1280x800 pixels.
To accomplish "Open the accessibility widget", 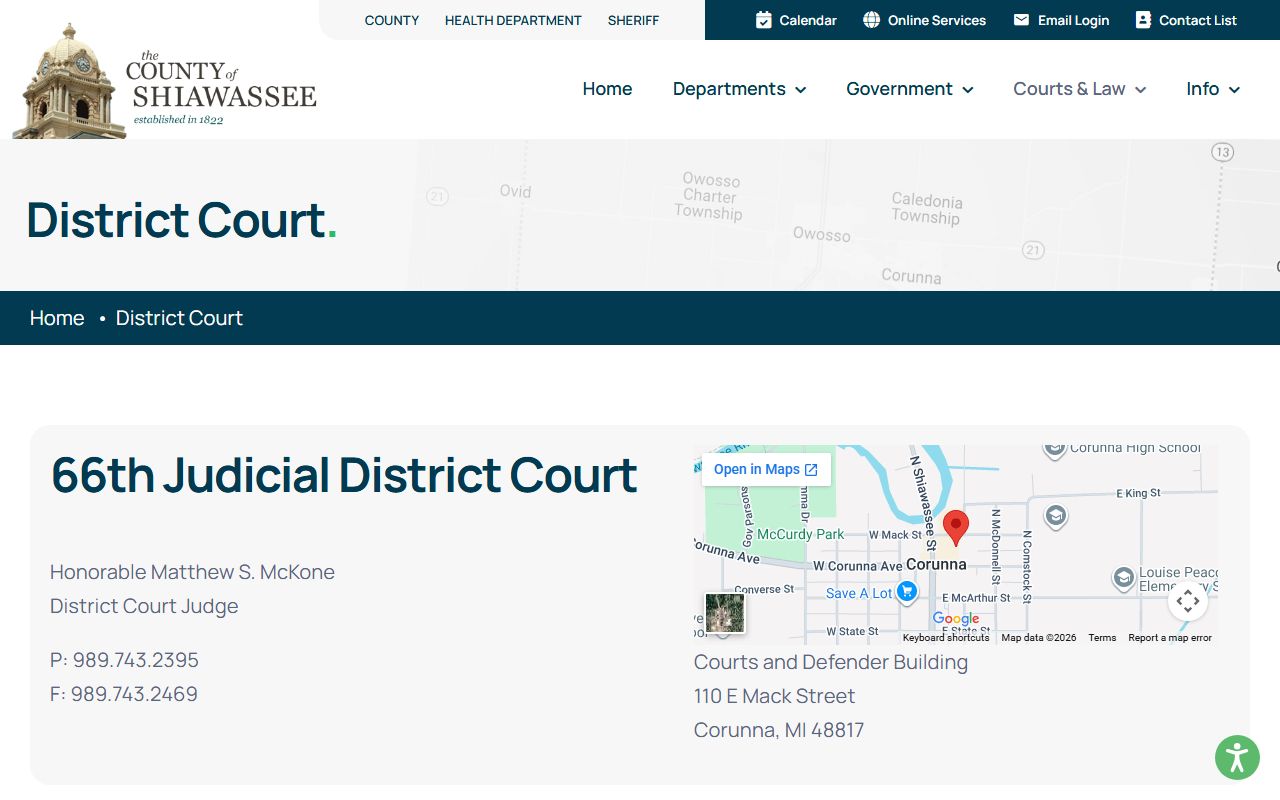I will tap(1237, 757).
